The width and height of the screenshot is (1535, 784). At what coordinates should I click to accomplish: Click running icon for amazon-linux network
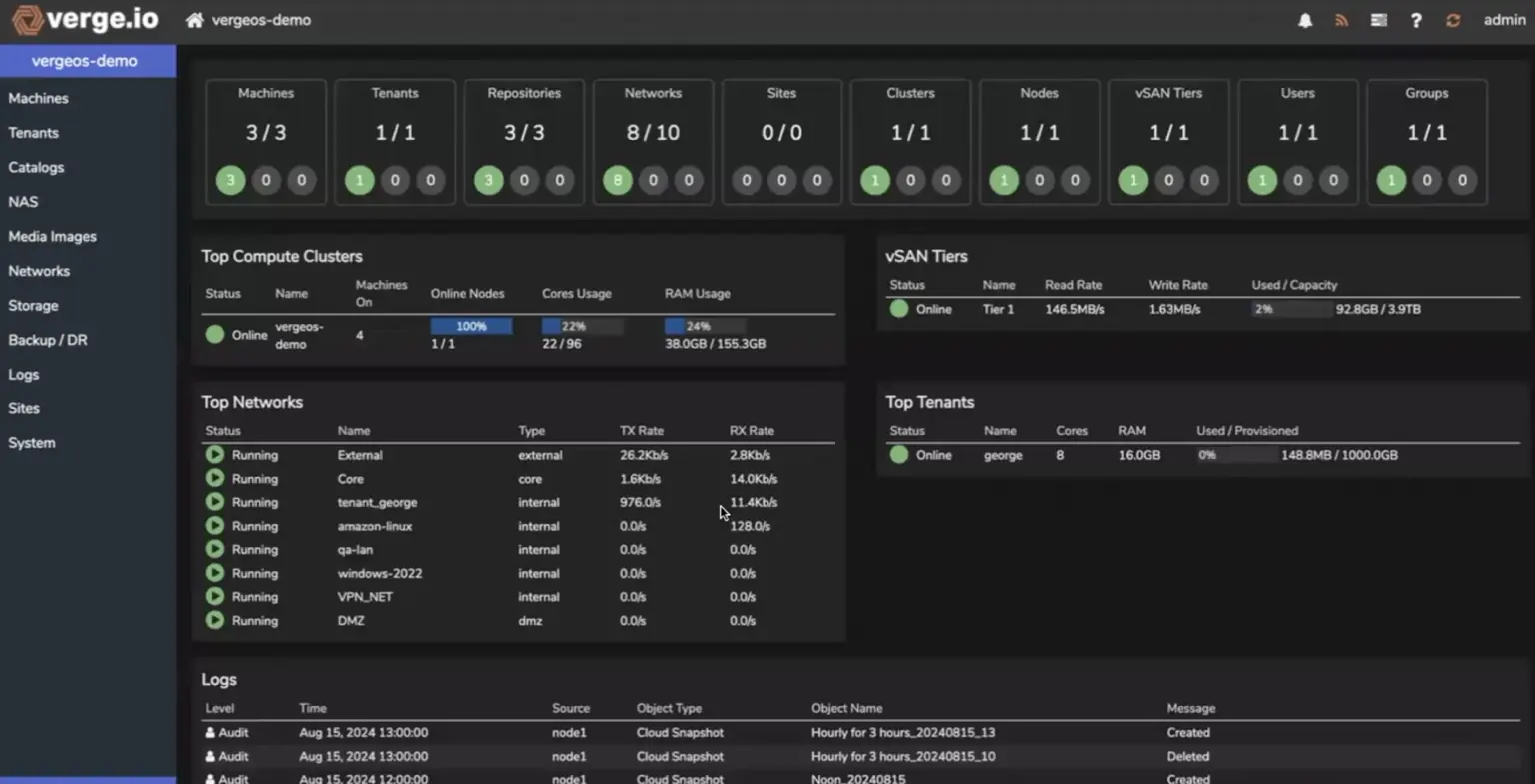click(215, 525)
